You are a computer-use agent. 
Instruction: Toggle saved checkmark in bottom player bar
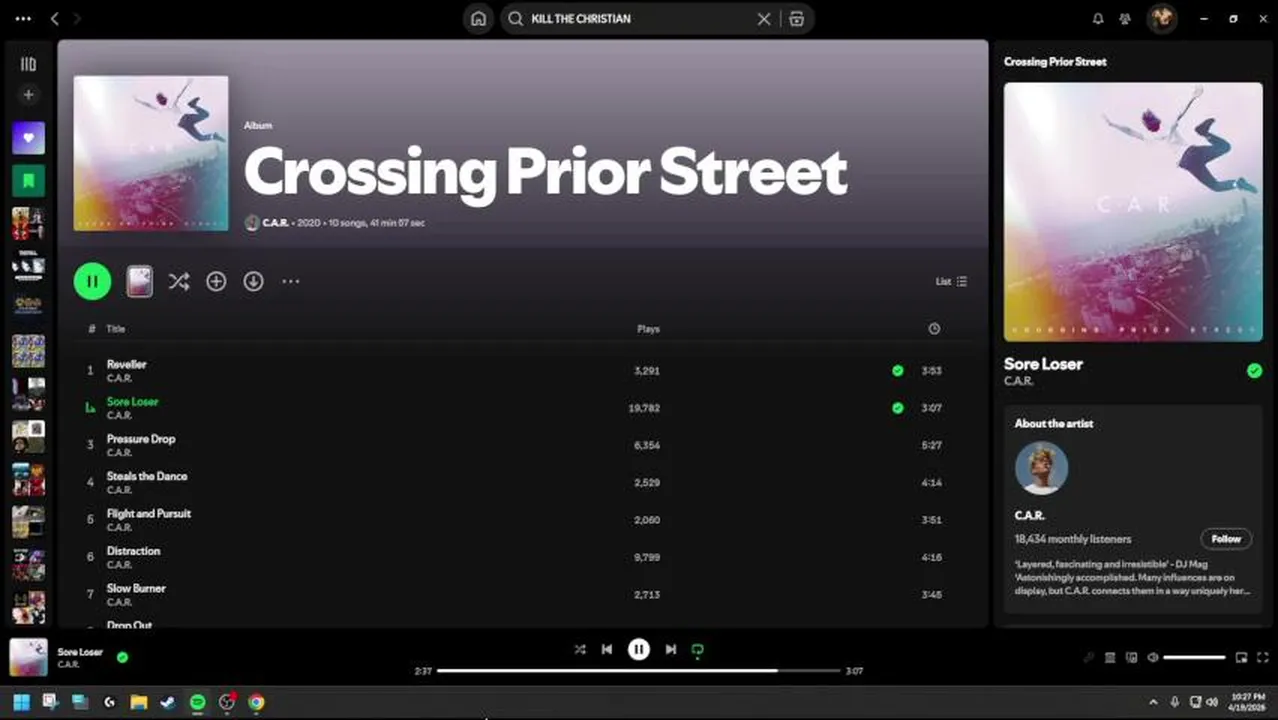point(122,657)
